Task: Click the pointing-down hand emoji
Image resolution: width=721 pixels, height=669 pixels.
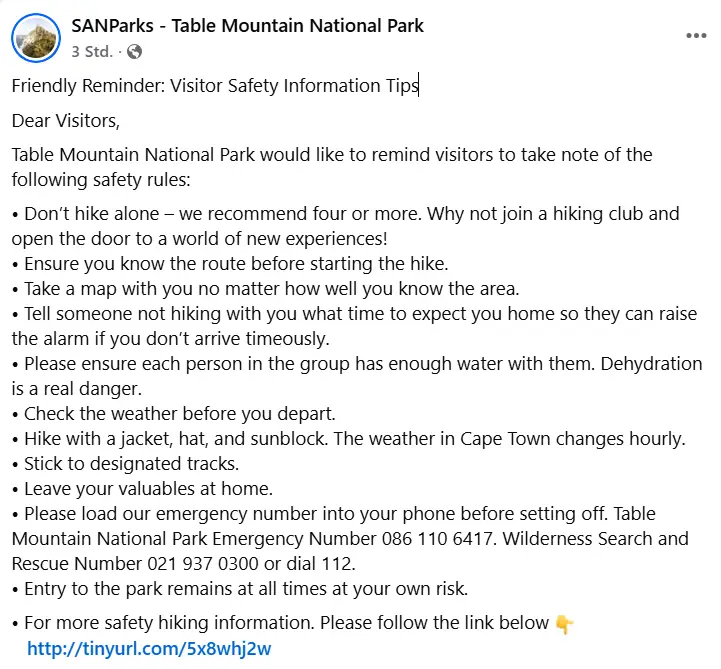Action: pyautogui.click(x=564, y=624)
